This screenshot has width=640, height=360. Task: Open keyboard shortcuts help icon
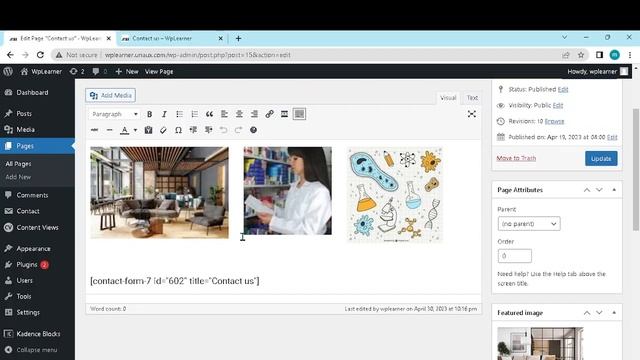(253, 130)
